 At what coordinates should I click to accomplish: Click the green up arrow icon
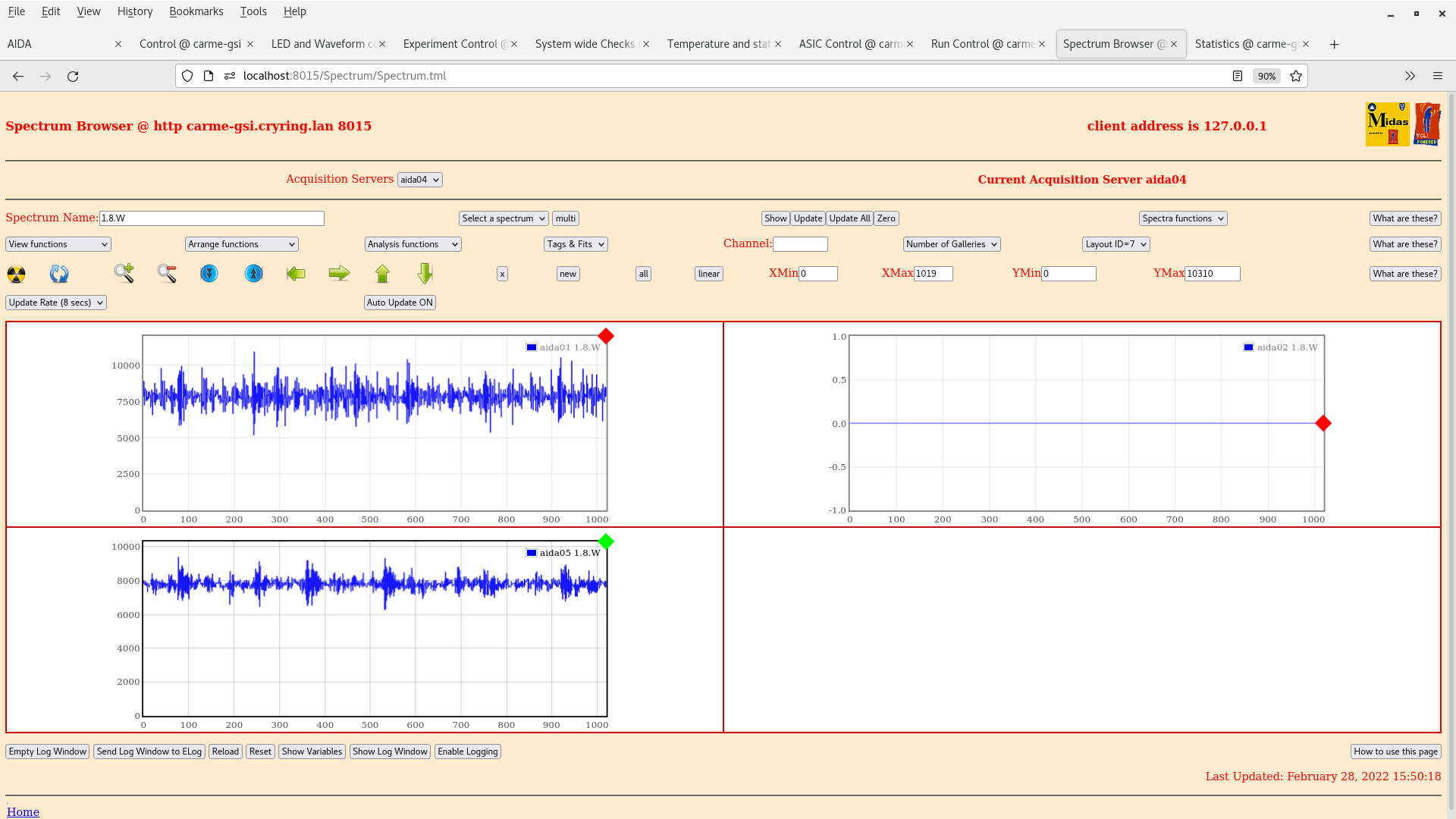tap(382, 274)
